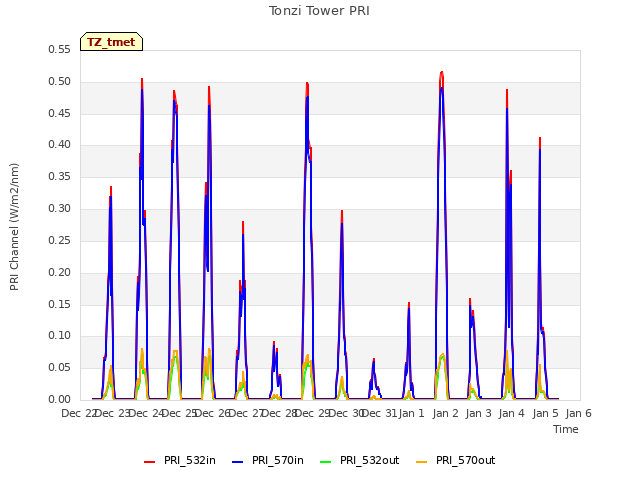Screen dimensions: 640x480
Task: Click the PRI Channel (W/m2/nm) axis label
Action: [x=14, y=227]
